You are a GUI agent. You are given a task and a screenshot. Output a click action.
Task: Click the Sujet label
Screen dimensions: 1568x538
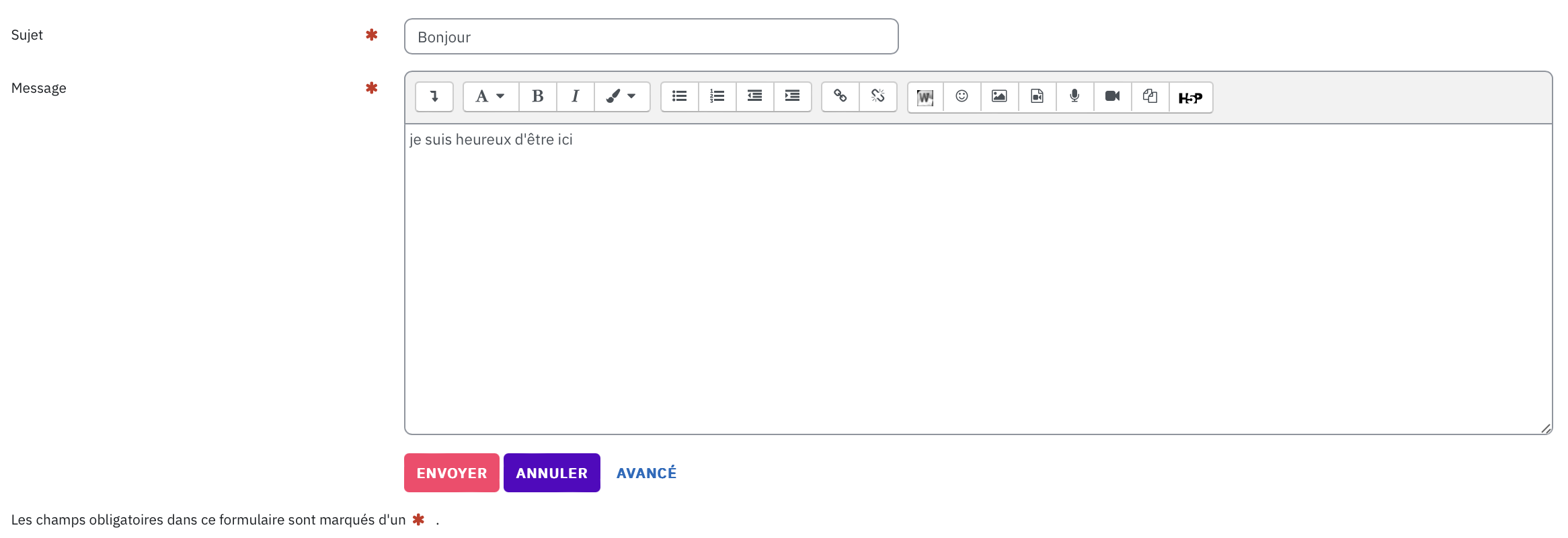point(27,36)
